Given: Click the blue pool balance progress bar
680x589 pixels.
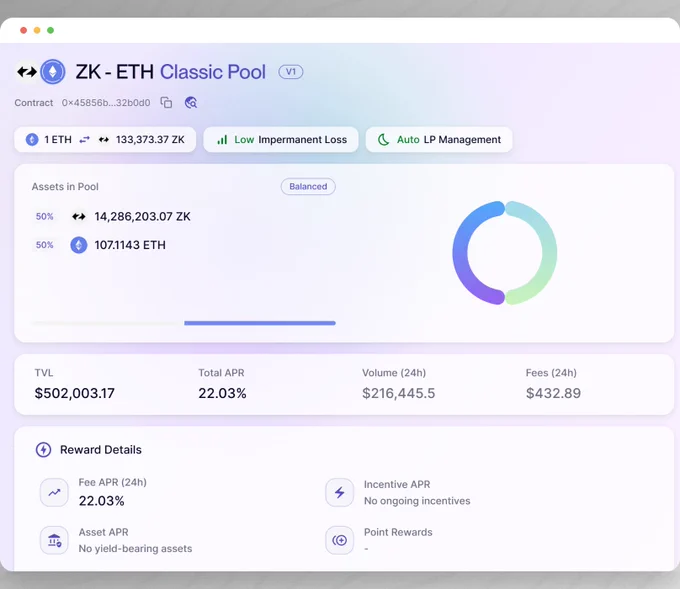Looking at the screenshot, I should coord(260,323).
